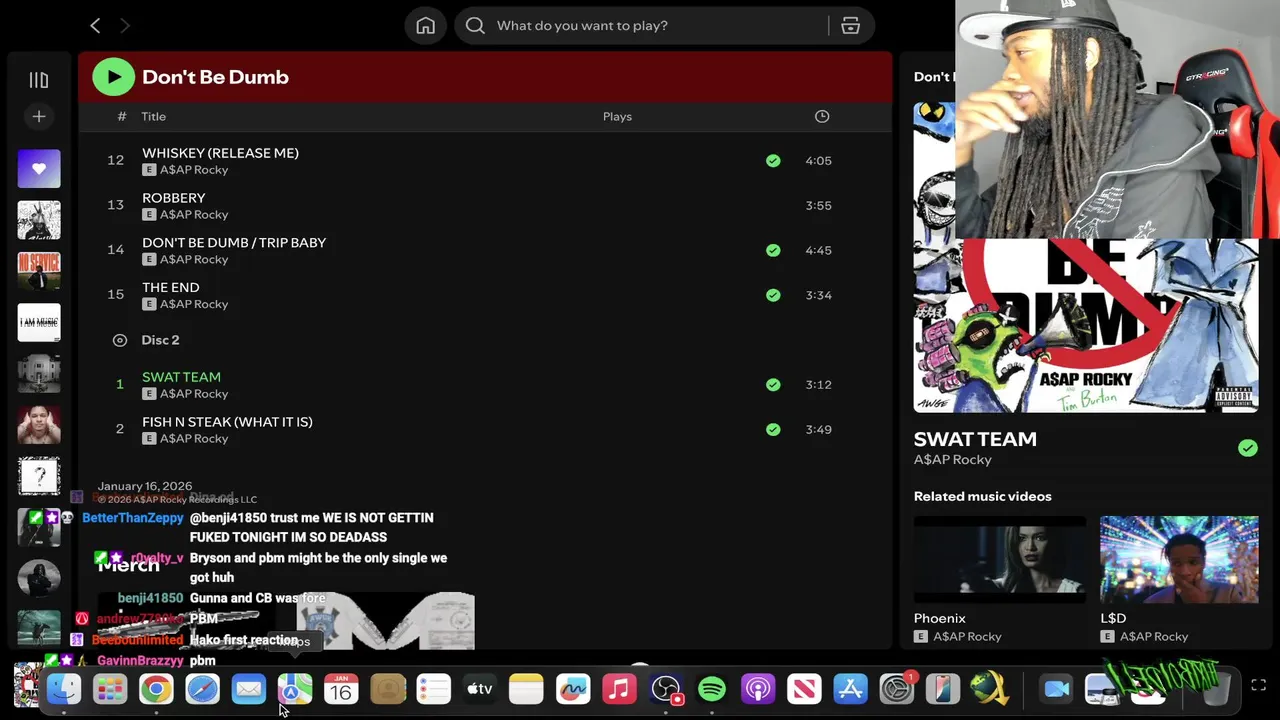Open System Settings in the Dock
This screenshot has width=1280, height=720.
pyautogui.click(x=897, y=689)
